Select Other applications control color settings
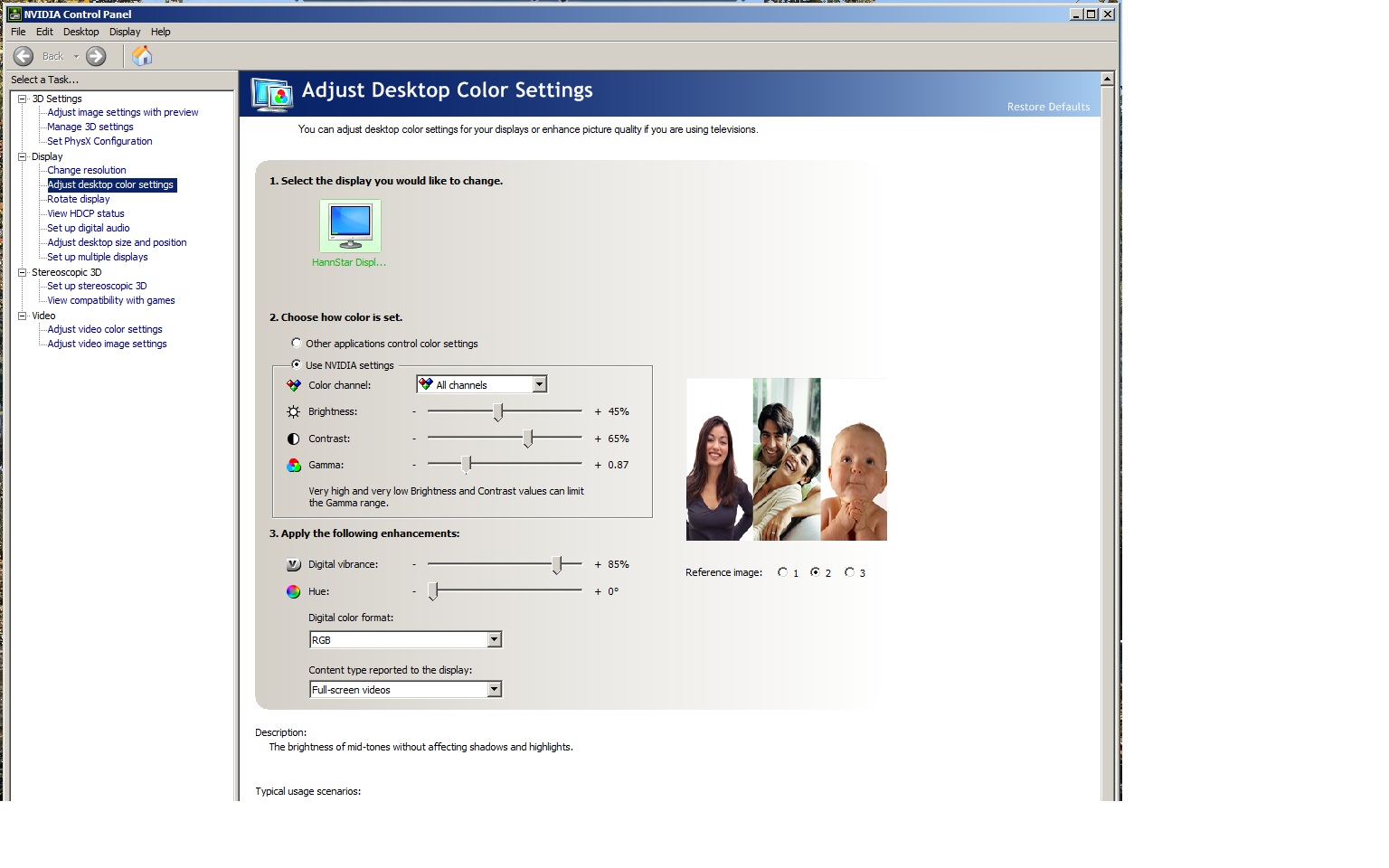Viewport: 1389px width, 868px height. click(x=296, y=343)
